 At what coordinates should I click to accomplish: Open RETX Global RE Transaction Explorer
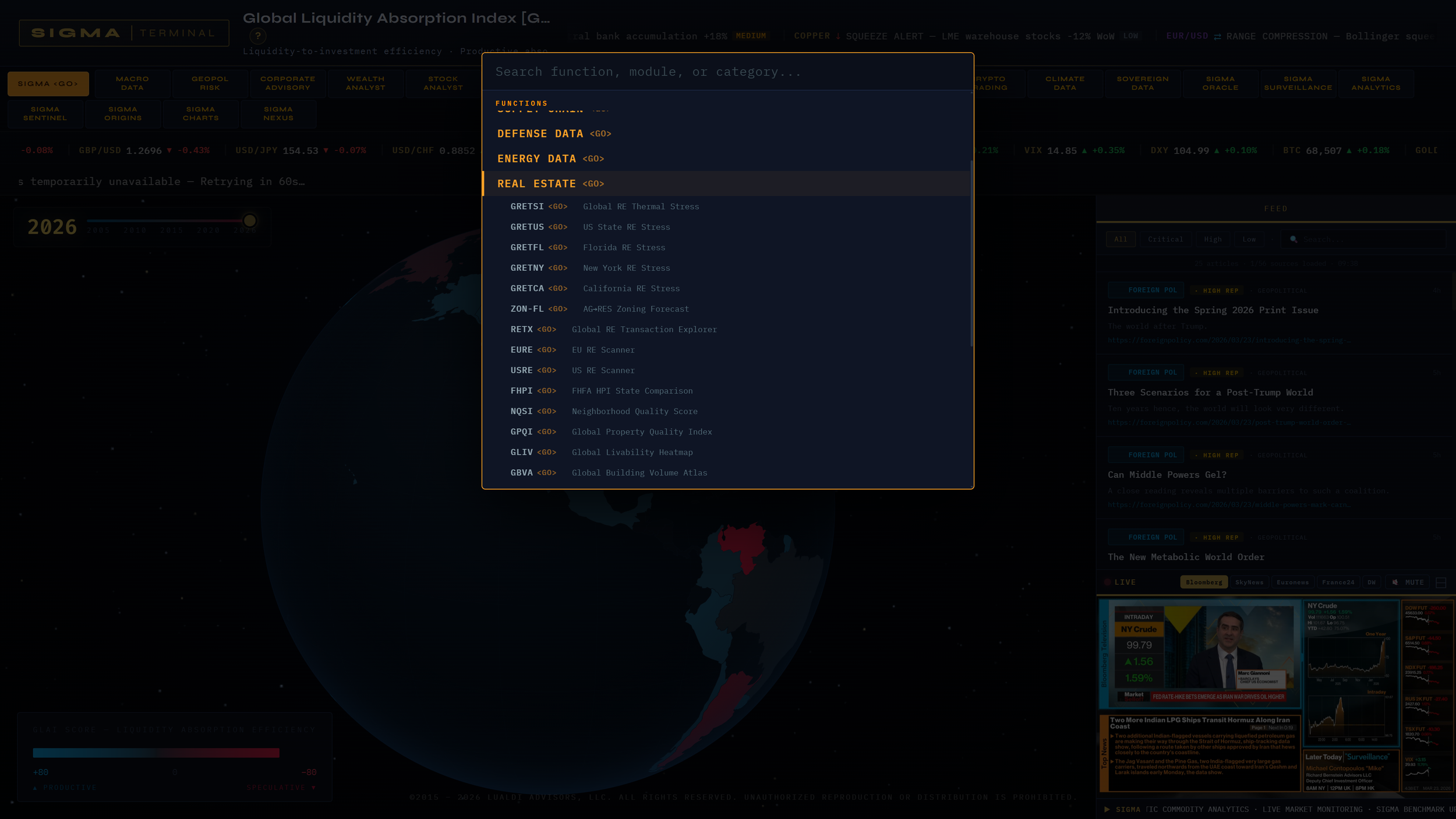pyautogui.click(x=726, y=330)
